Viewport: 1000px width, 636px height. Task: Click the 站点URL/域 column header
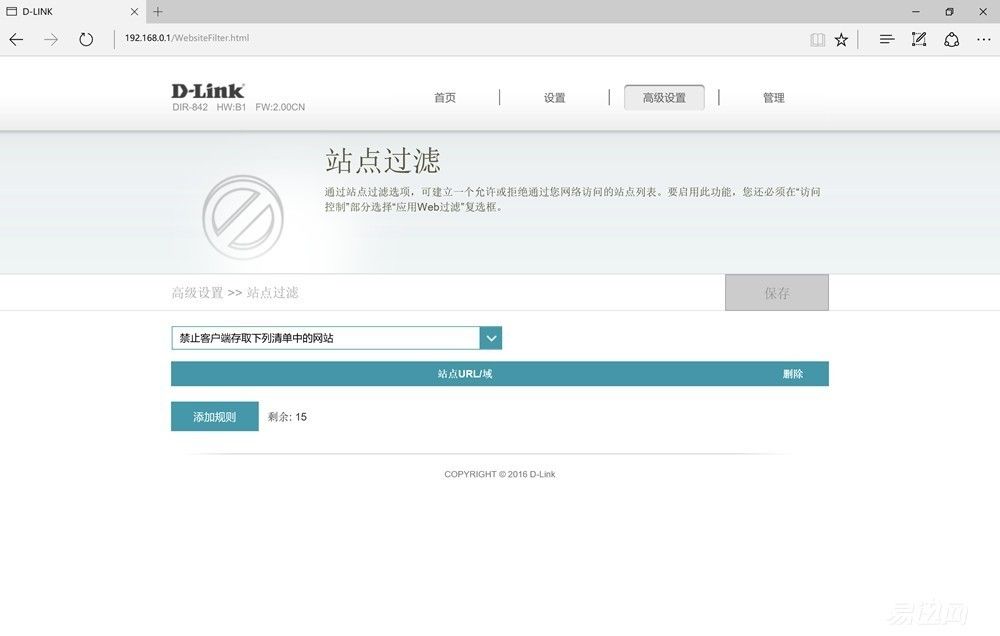[465, 374]
